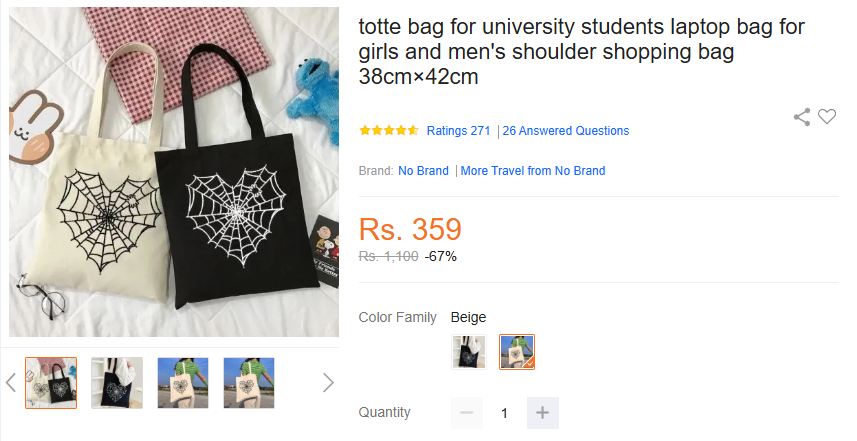This screenshot has width=857, height=441.
Task: Add product to wishlist with heart icon
Action: (x=827, y=117)
